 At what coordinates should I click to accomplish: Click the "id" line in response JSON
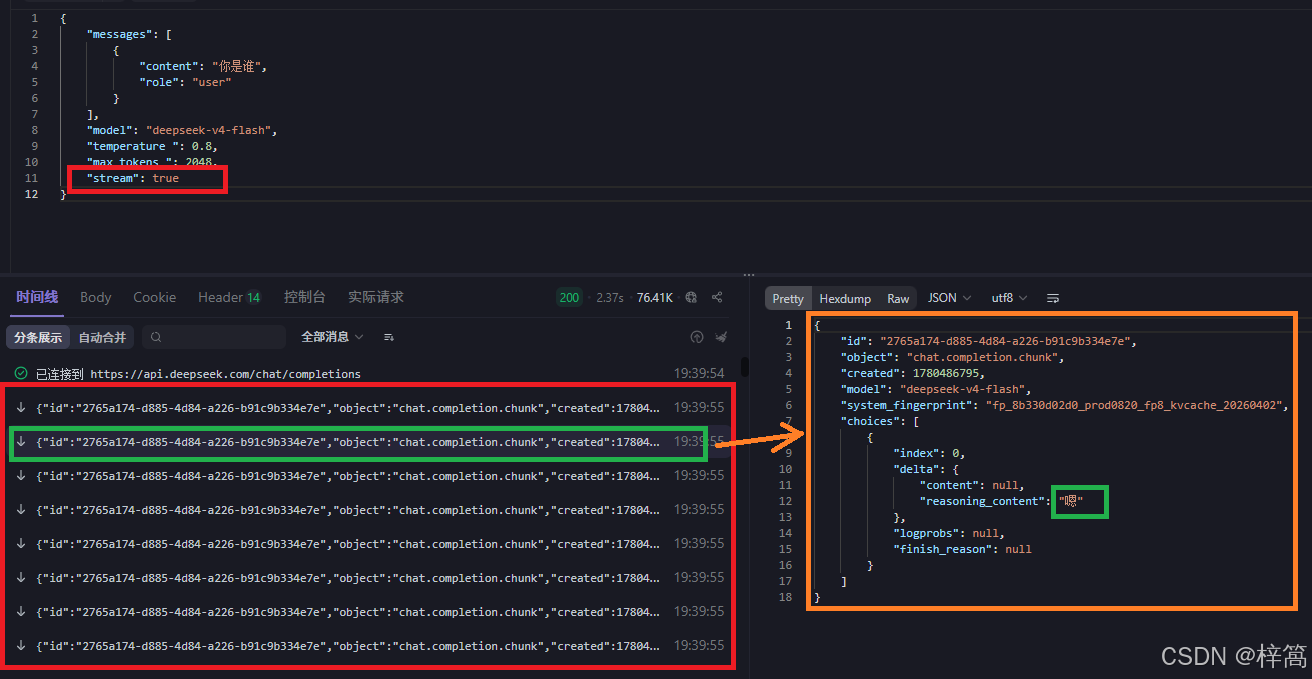coord(988,341)
